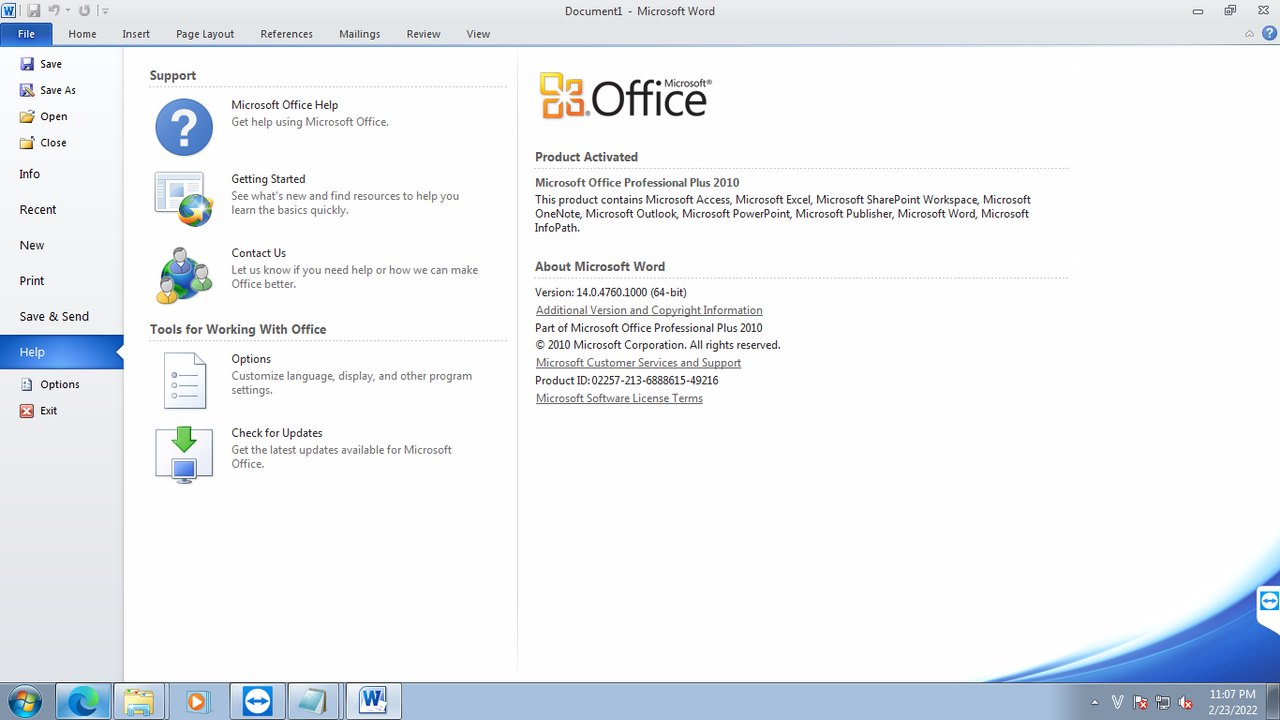This screenshot has width=1280, height=720.
Task: Select the highlighted Help section
Action: (61, 352)
